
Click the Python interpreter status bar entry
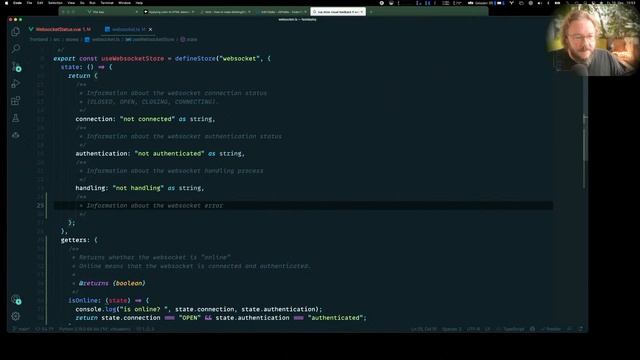tap(95, 329)
